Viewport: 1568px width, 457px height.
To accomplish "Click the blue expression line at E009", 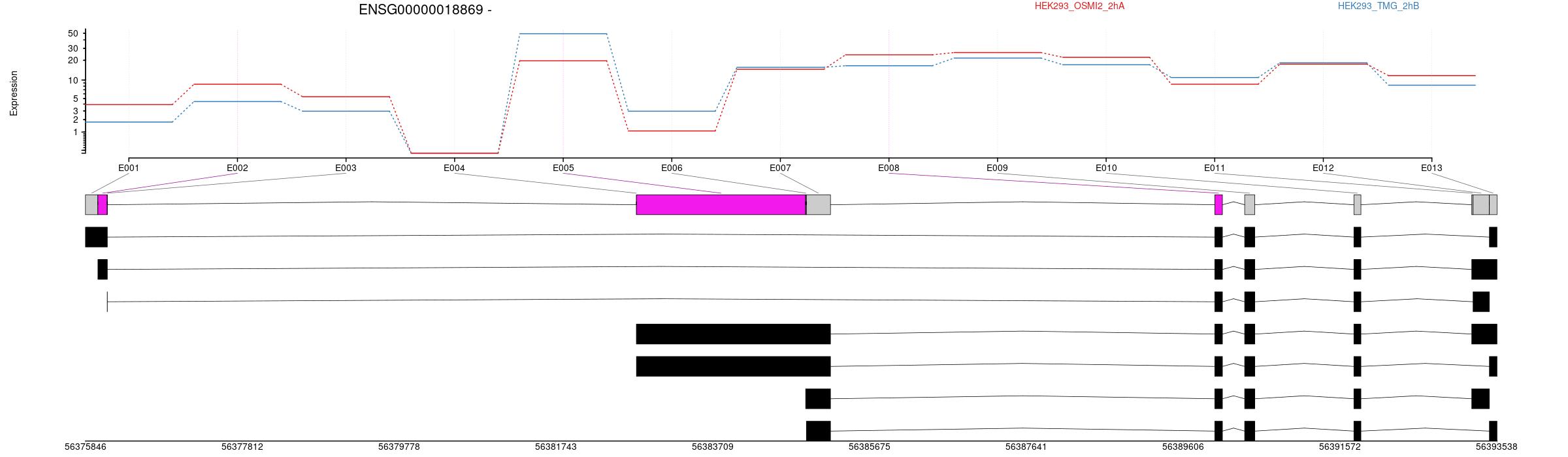I will 997,58.
